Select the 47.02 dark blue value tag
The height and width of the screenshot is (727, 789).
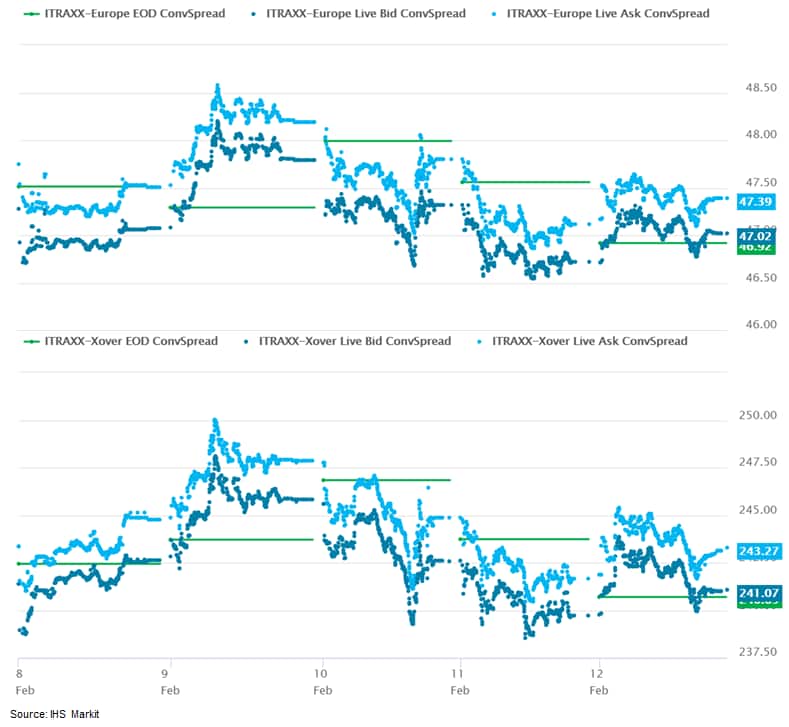point(754,235)
